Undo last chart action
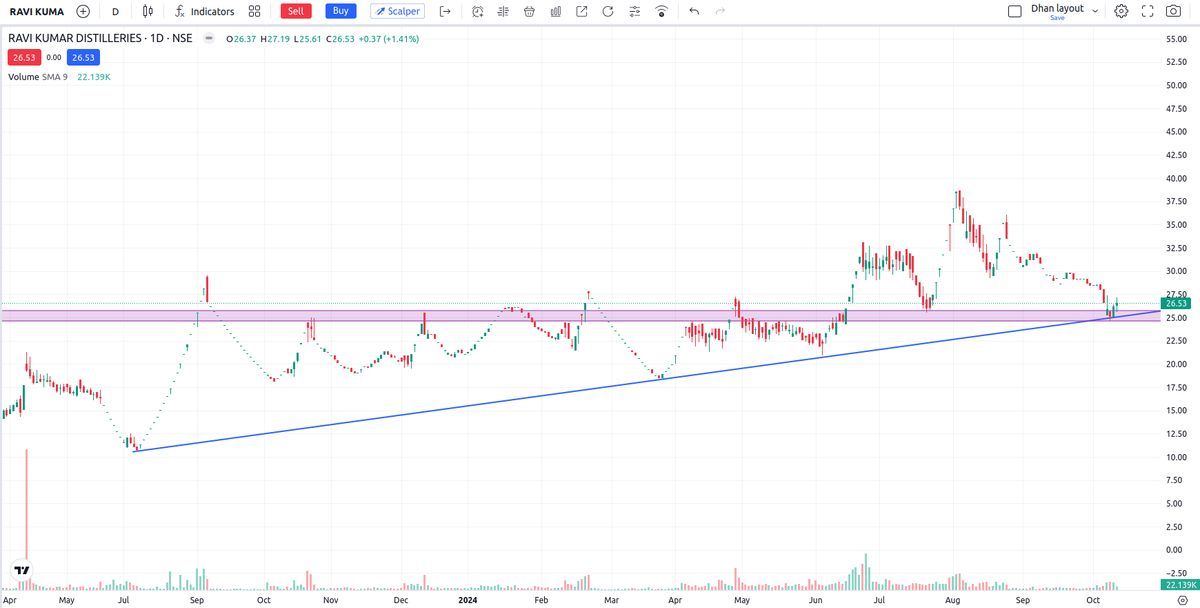The image size is (1200, 608). click(x=694, y=11)
